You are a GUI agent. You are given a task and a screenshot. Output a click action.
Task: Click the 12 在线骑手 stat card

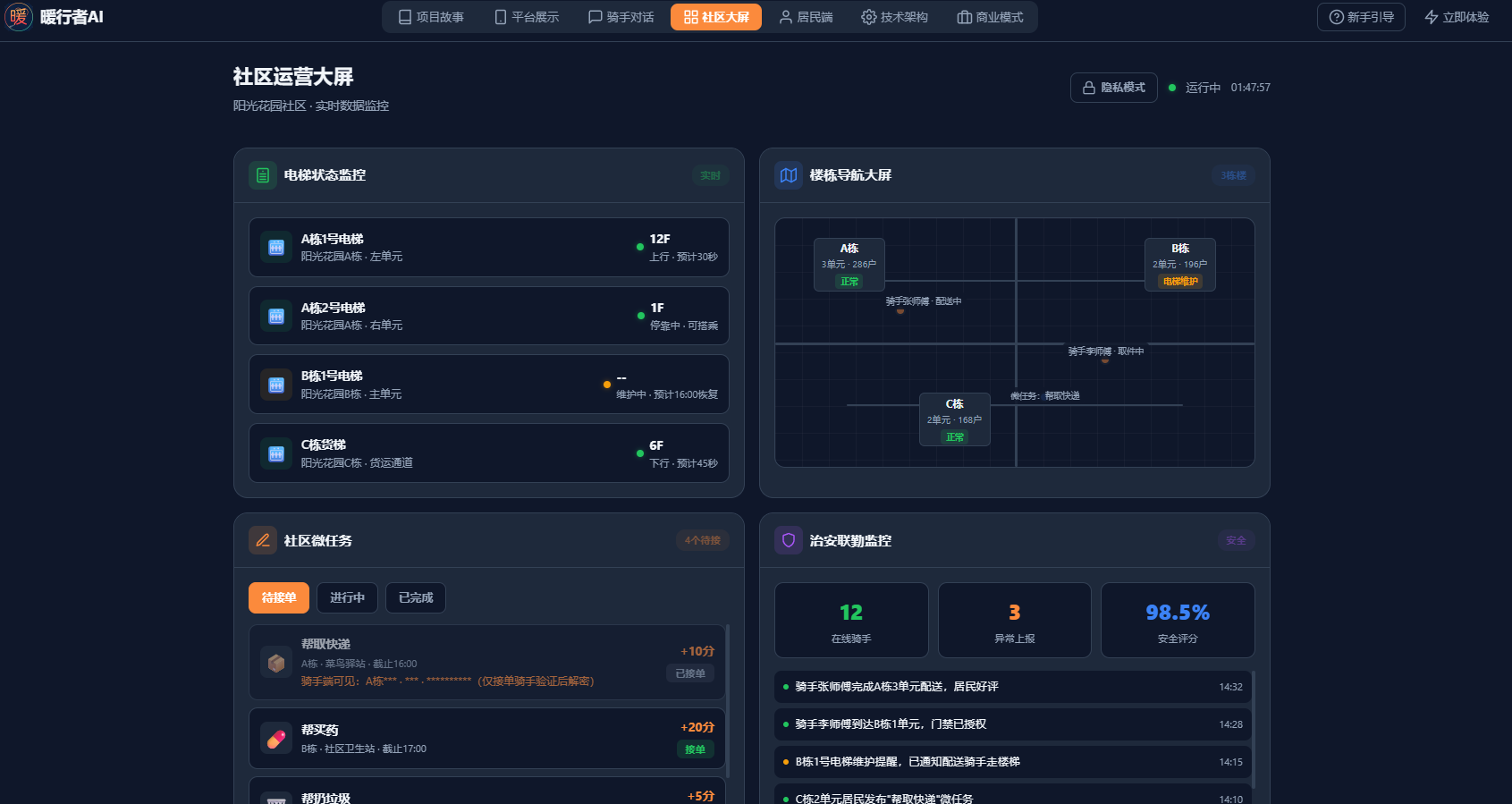coord(851,621)
